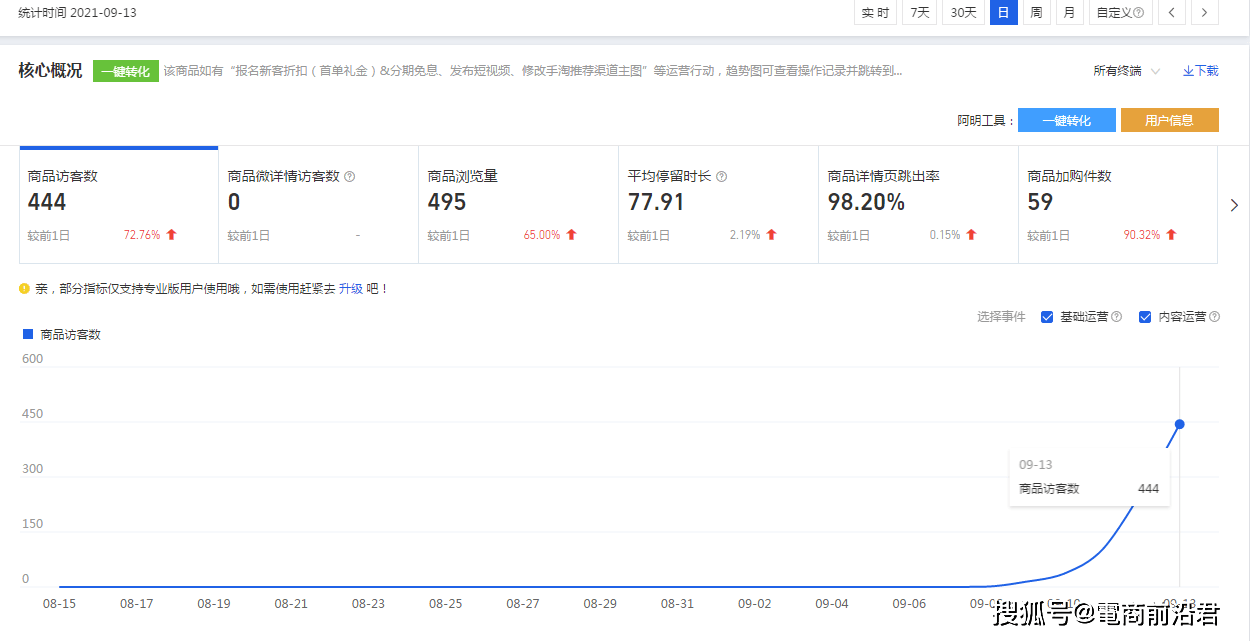This screenshot has width=1250, height=641.
Task: Click the next date arrow icon
Action: point(1205,12)
